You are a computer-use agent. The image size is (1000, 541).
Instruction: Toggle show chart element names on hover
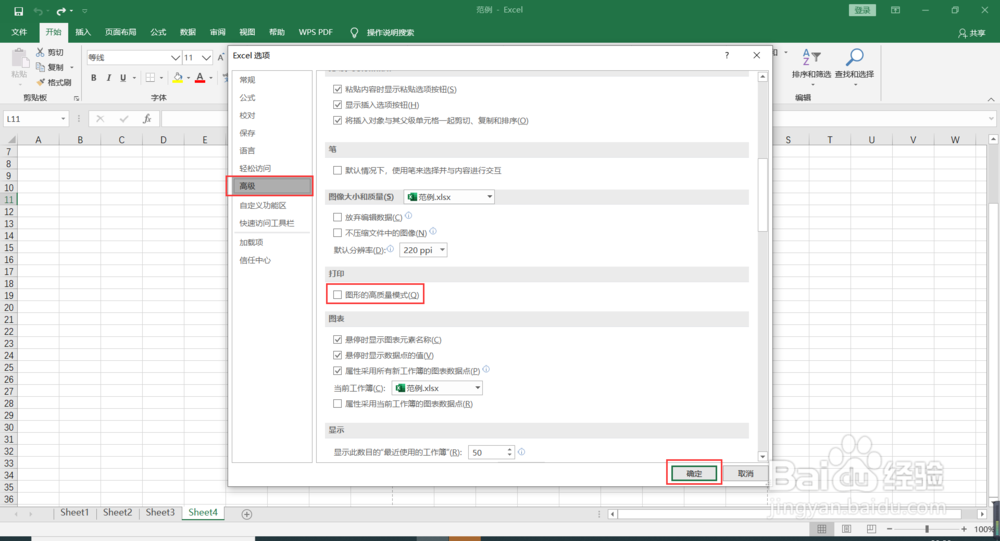[x=337, y=340]
